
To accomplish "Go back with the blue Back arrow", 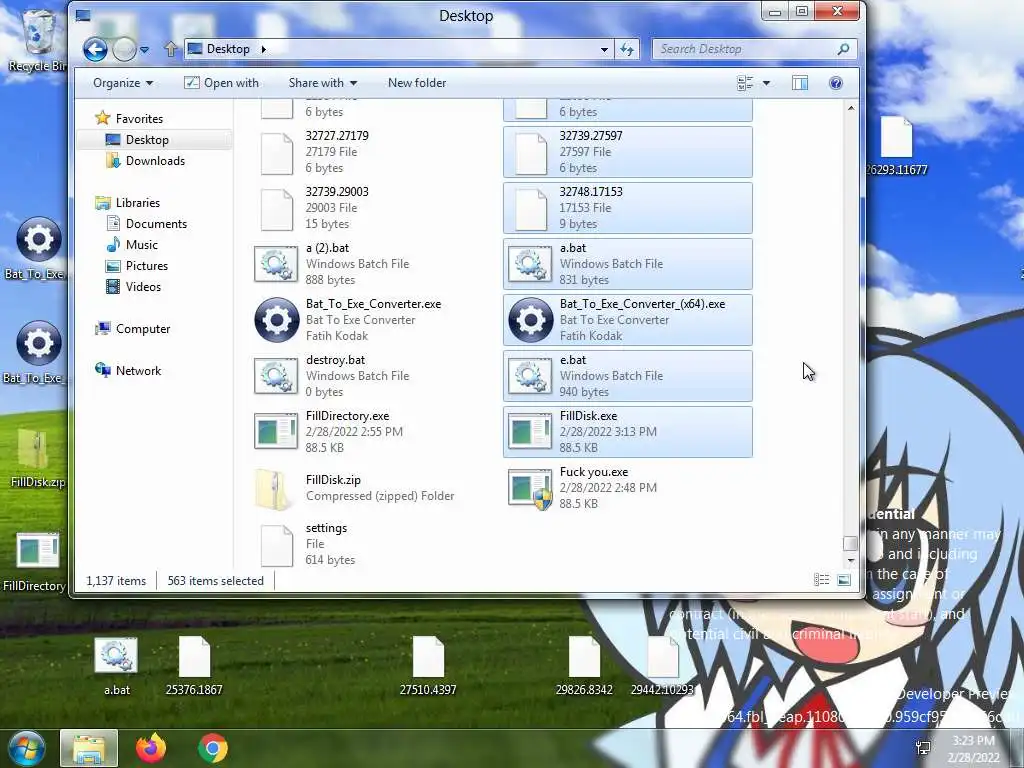I will [95, 49].
